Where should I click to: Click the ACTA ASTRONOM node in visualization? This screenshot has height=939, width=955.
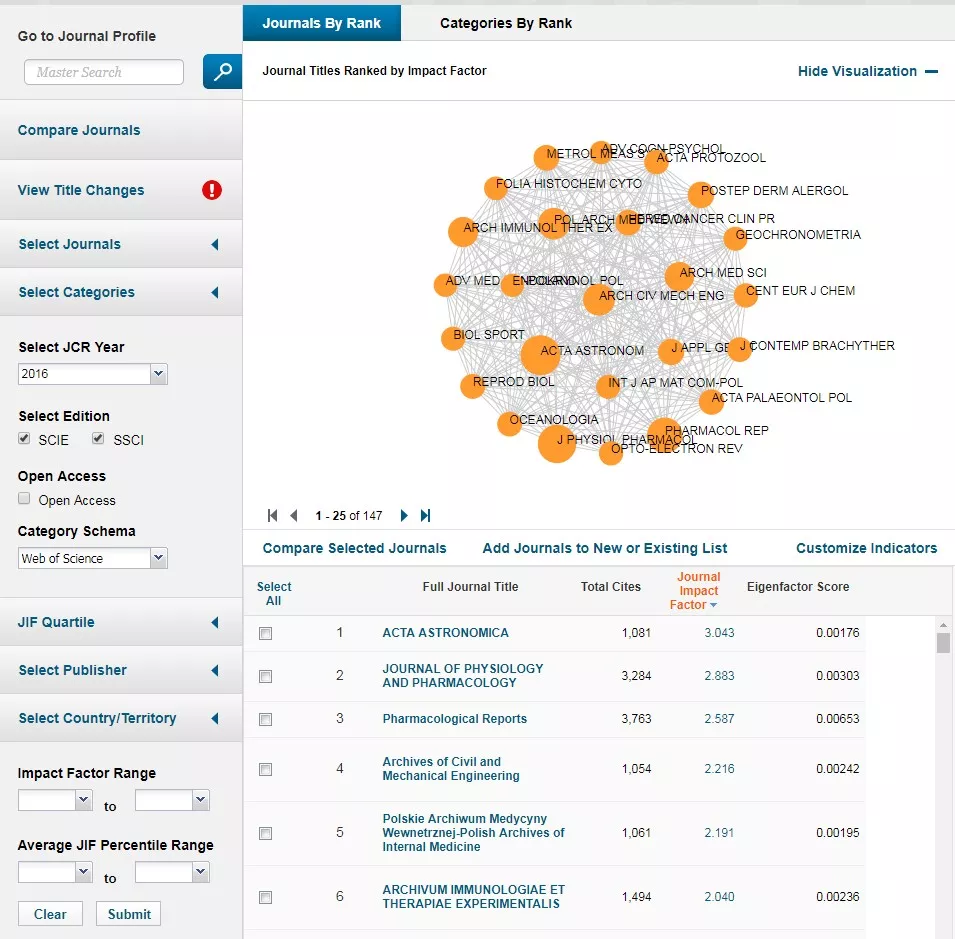pos(540,354)
